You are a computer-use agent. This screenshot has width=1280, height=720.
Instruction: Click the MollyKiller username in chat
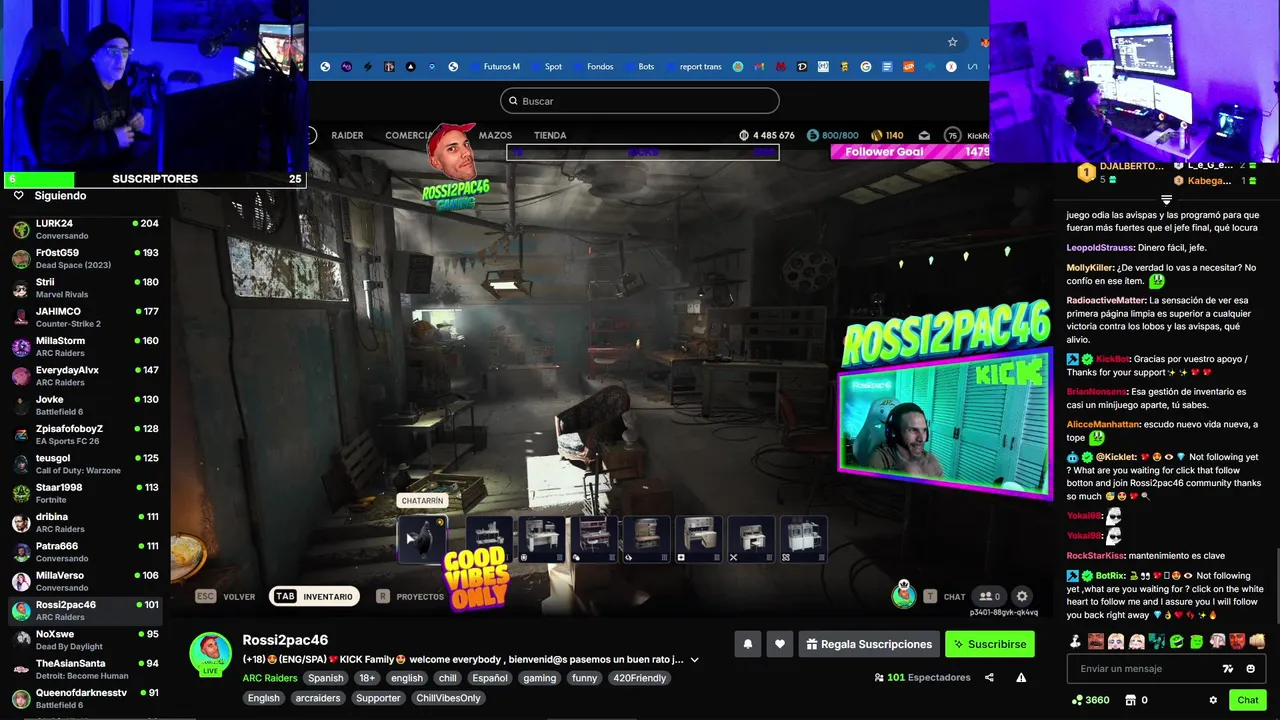[x=1090, y=268]
